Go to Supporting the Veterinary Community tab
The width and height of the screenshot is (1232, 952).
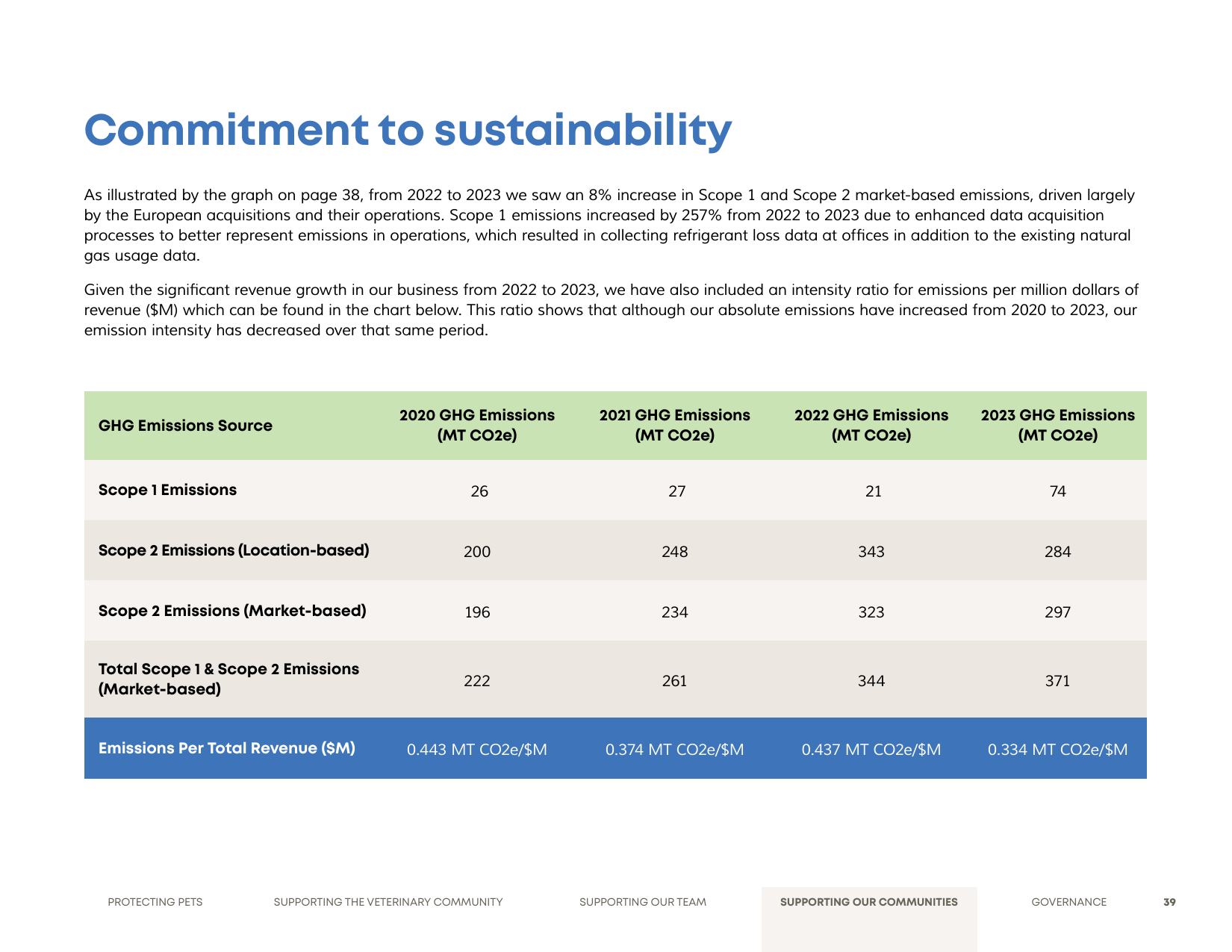click(x=388, y=902)
